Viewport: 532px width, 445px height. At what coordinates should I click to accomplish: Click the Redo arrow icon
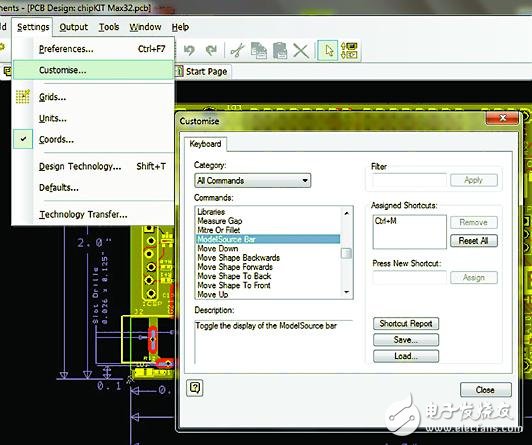[x=211, y=51]
